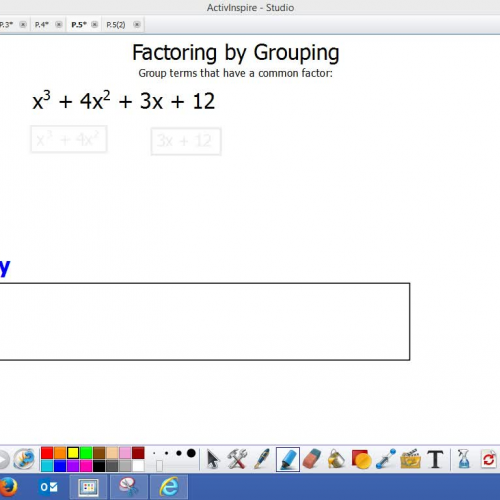Pick the orange color swatch
Image resolution: width=500 pixels, height=500 pixels.
pyautogui.click(x=60, y=453)
